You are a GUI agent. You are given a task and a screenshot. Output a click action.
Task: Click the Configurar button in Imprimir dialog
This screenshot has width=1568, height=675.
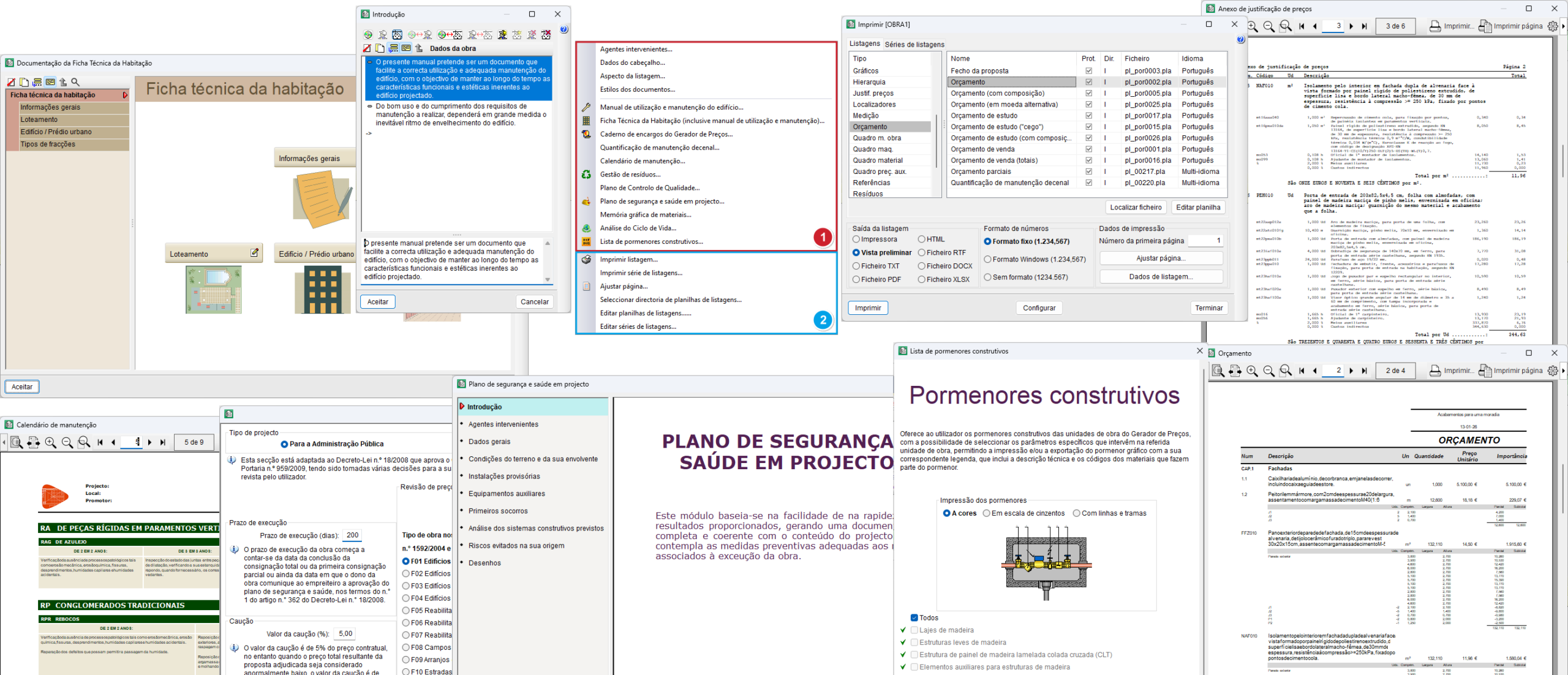pos(1039,308)
